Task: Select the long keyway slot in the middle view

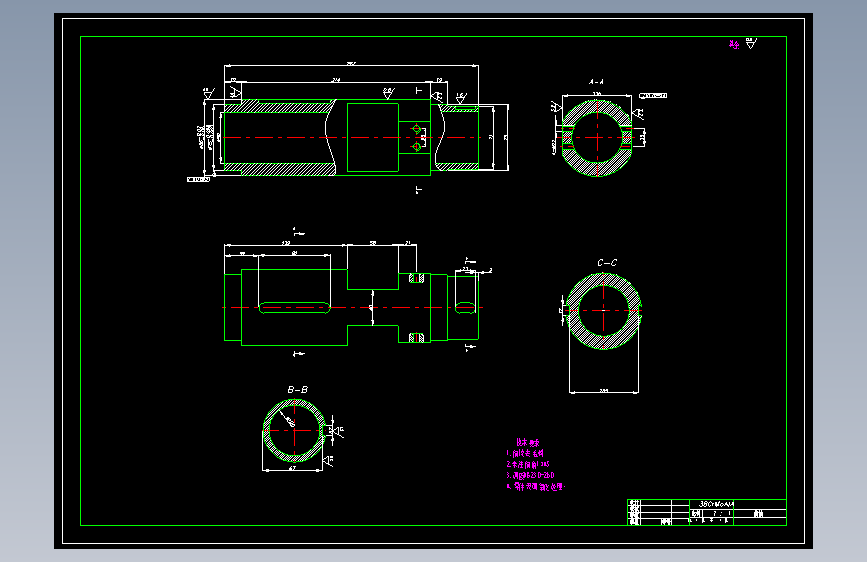Action: (x=295, y=308)
